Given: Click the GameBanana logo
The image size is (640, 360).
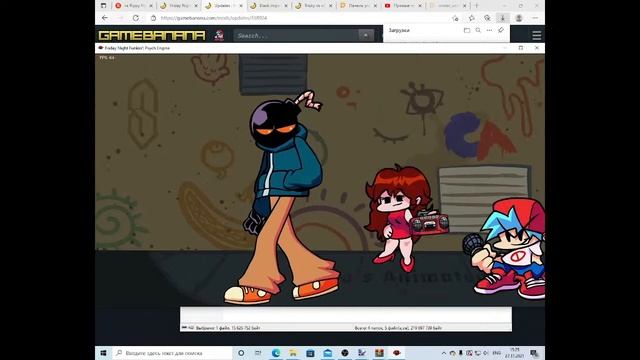Looking at the screenshot, I should coord(151,36).
